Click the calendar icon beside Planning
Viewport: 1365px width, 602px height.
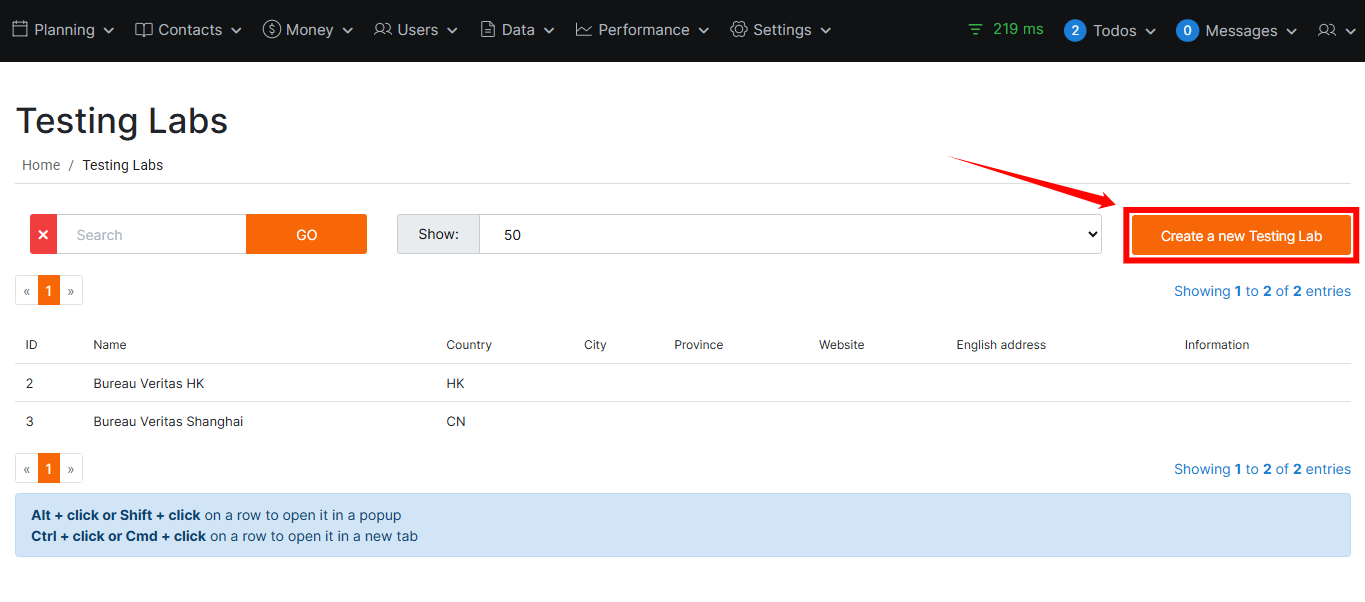pos(20,30)
